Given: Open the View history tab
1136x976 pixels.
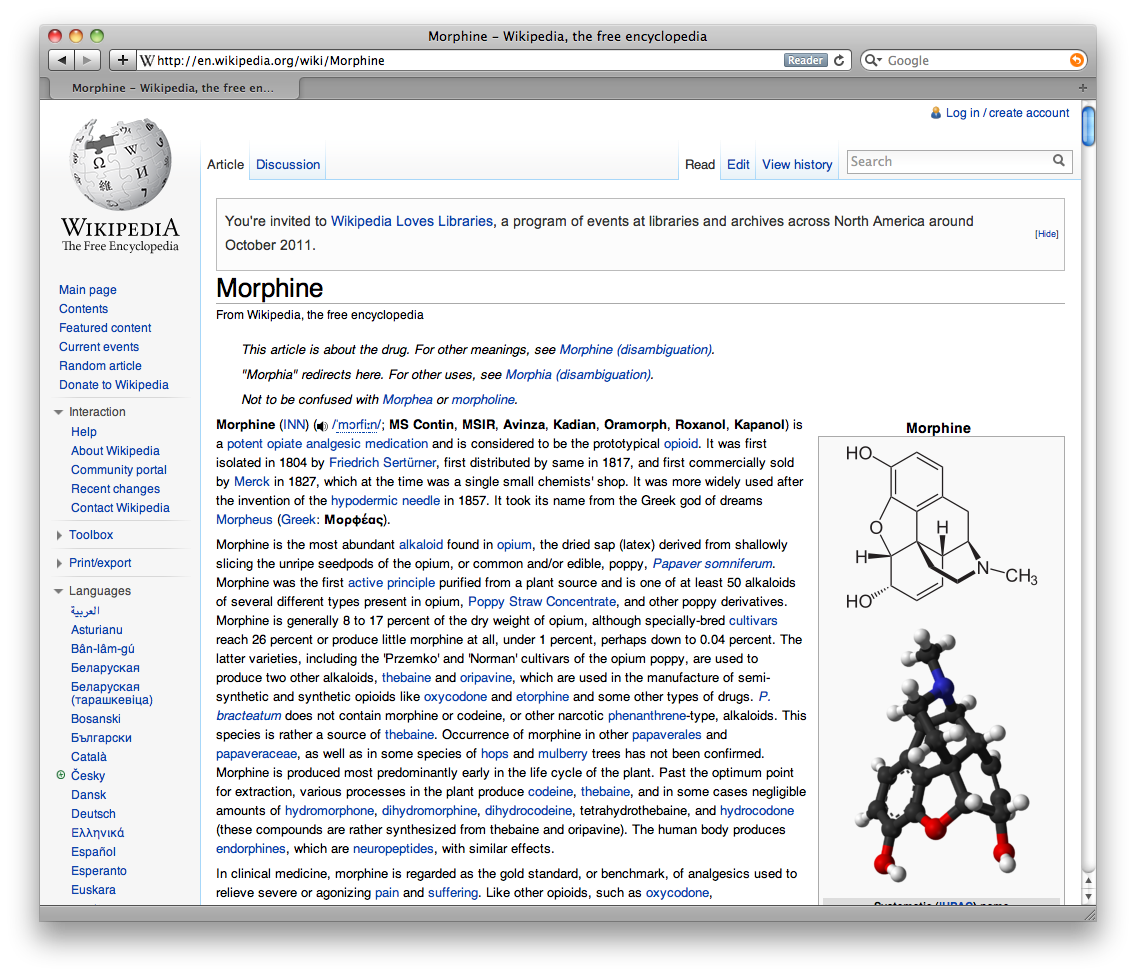Looking at the screenshot, I should point(797,164).
